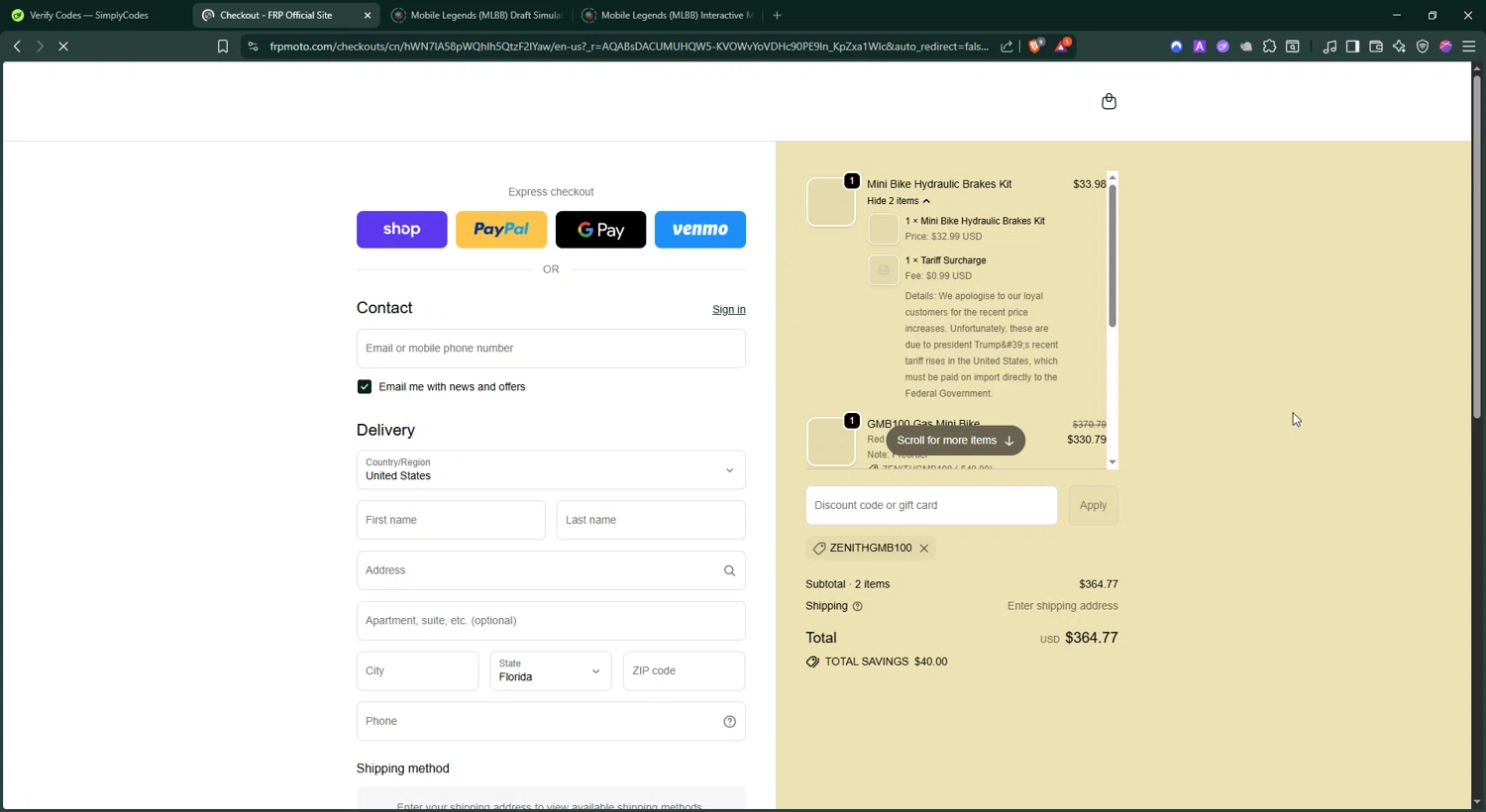Image resolution: width=1486 pixels, height=812 pixels.
Task: Click the Apply discount button
Action: (1094, 506)
